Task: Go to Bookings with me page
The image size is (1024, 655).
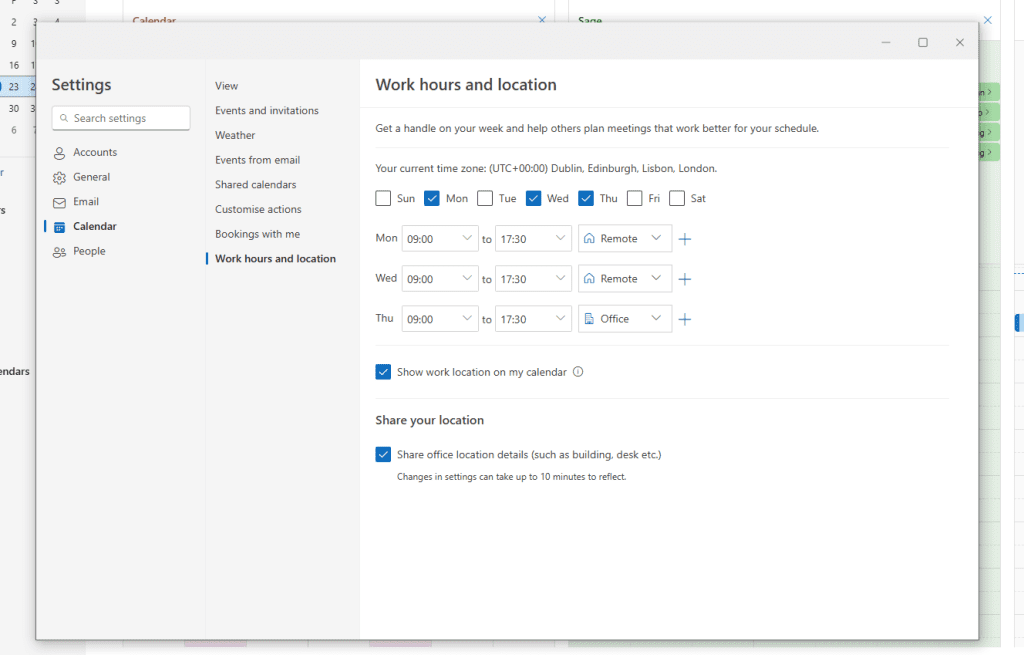Action: coord(257,234)
